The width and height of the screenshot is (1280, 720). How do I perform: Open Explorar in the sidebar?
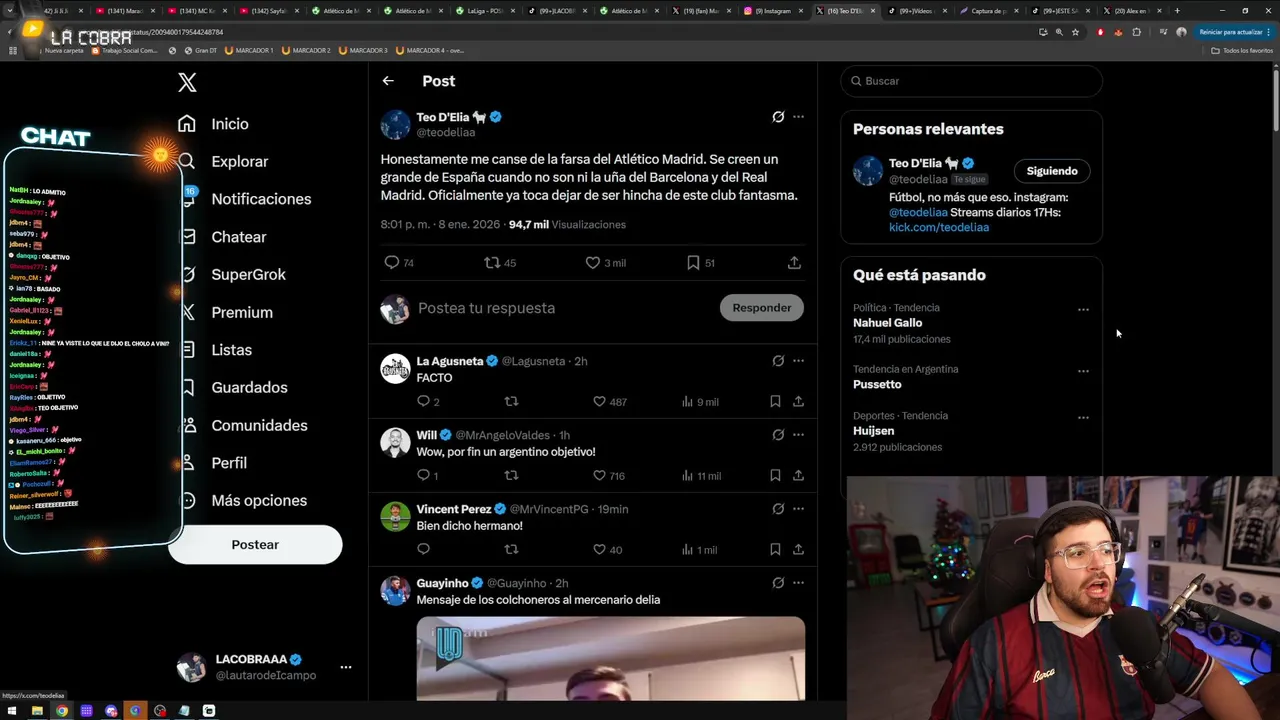223,162
